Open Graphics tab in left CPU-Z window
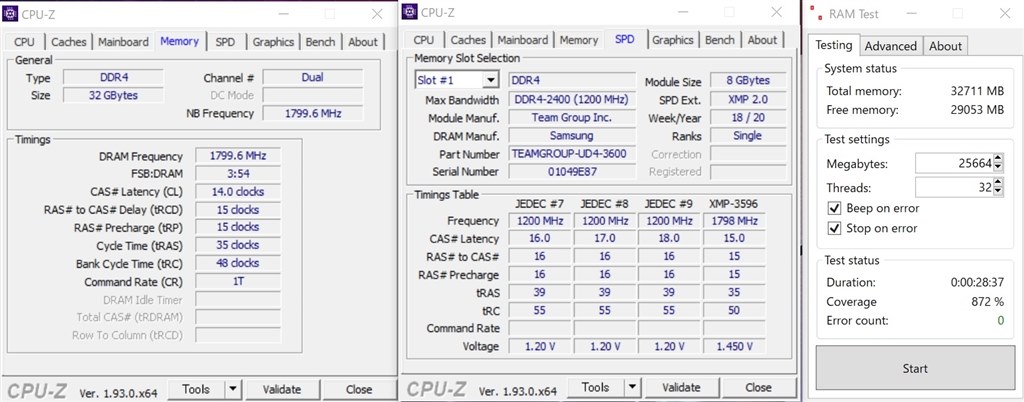 pyautogui.click(x=273, y=42)
